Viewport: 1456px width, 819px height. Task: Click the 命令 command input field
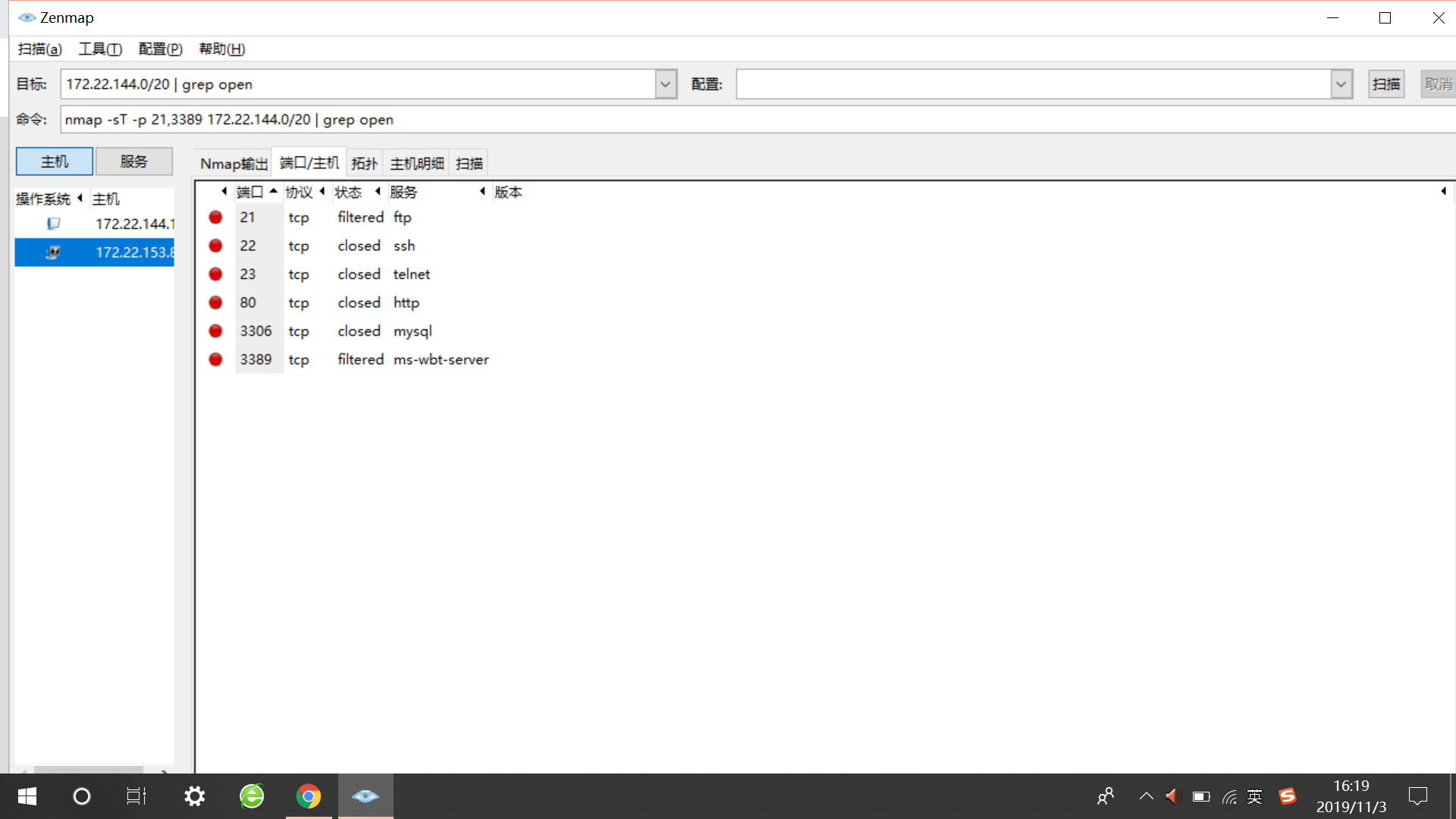point(682,120)
